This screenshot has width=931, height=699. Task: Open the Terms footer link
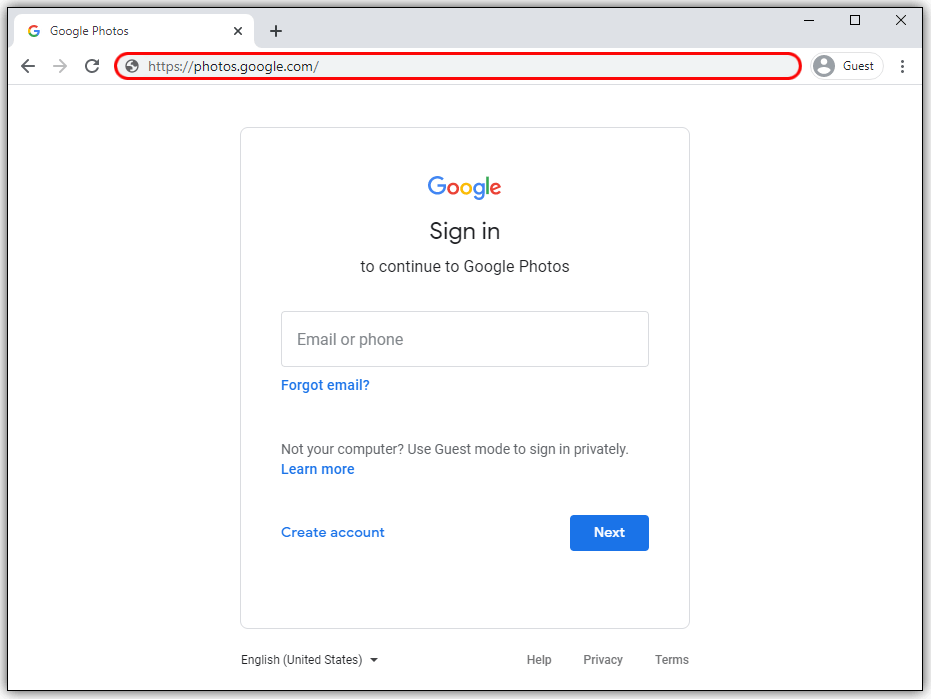[x=672, y=660]
